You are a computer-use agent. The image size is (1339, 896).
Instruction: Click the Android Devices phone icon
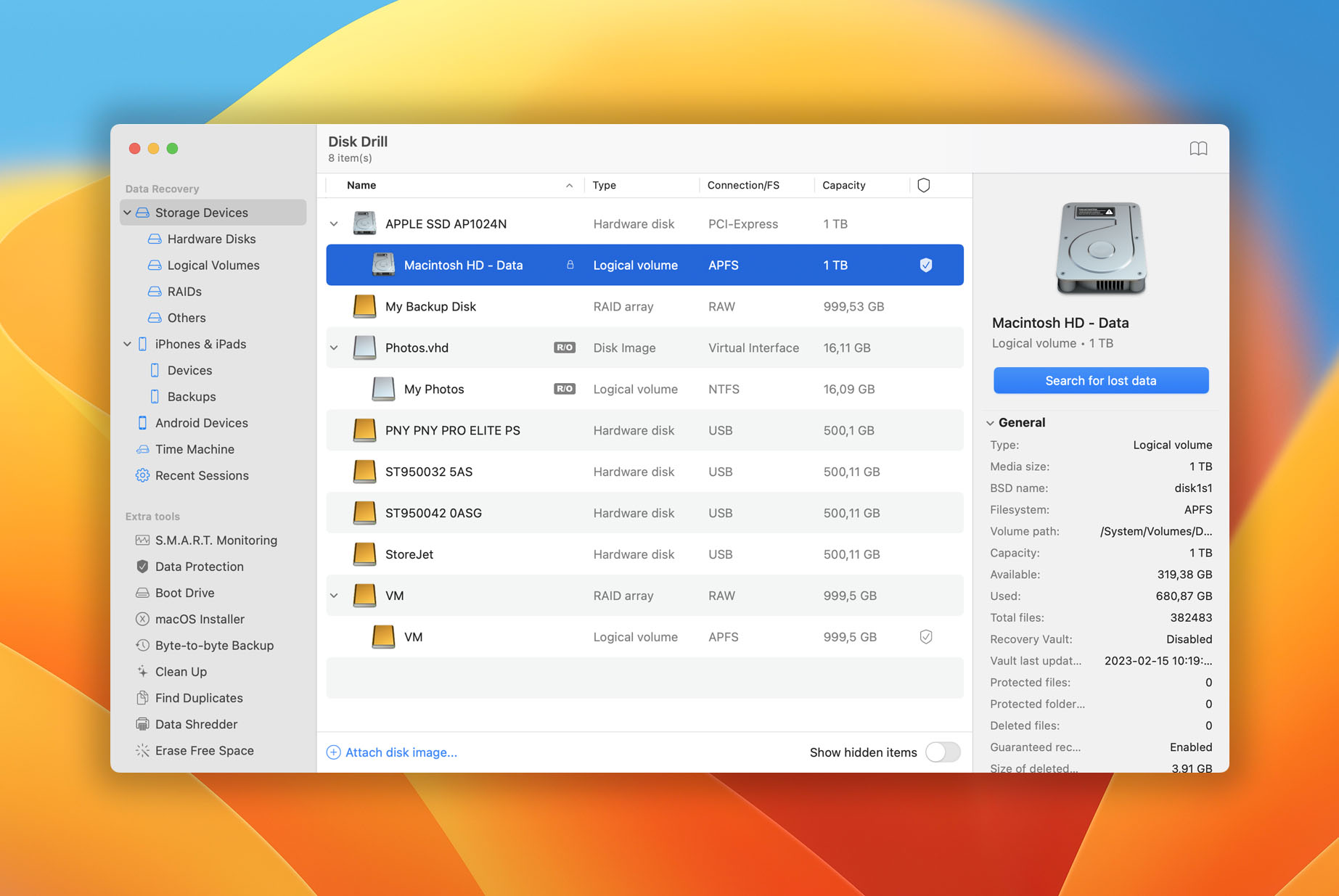[142, 423]
